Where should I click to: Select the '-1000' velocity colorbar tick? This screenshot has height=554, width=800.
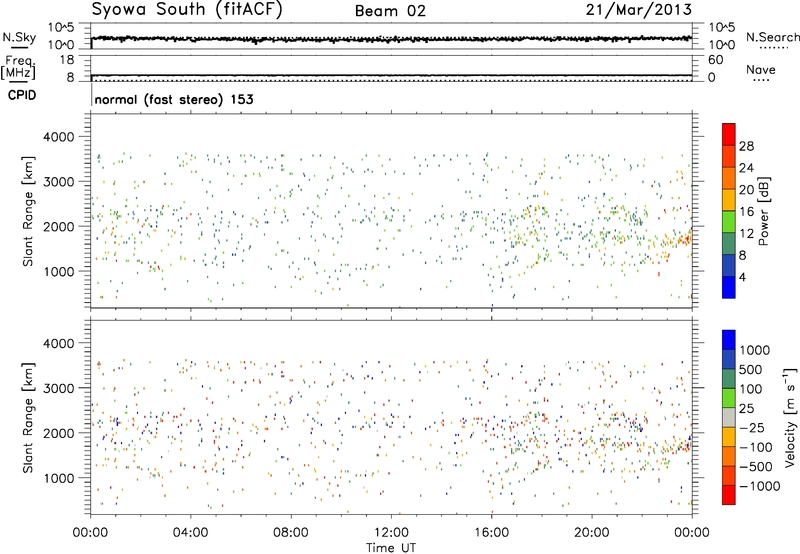coord(759,486)
